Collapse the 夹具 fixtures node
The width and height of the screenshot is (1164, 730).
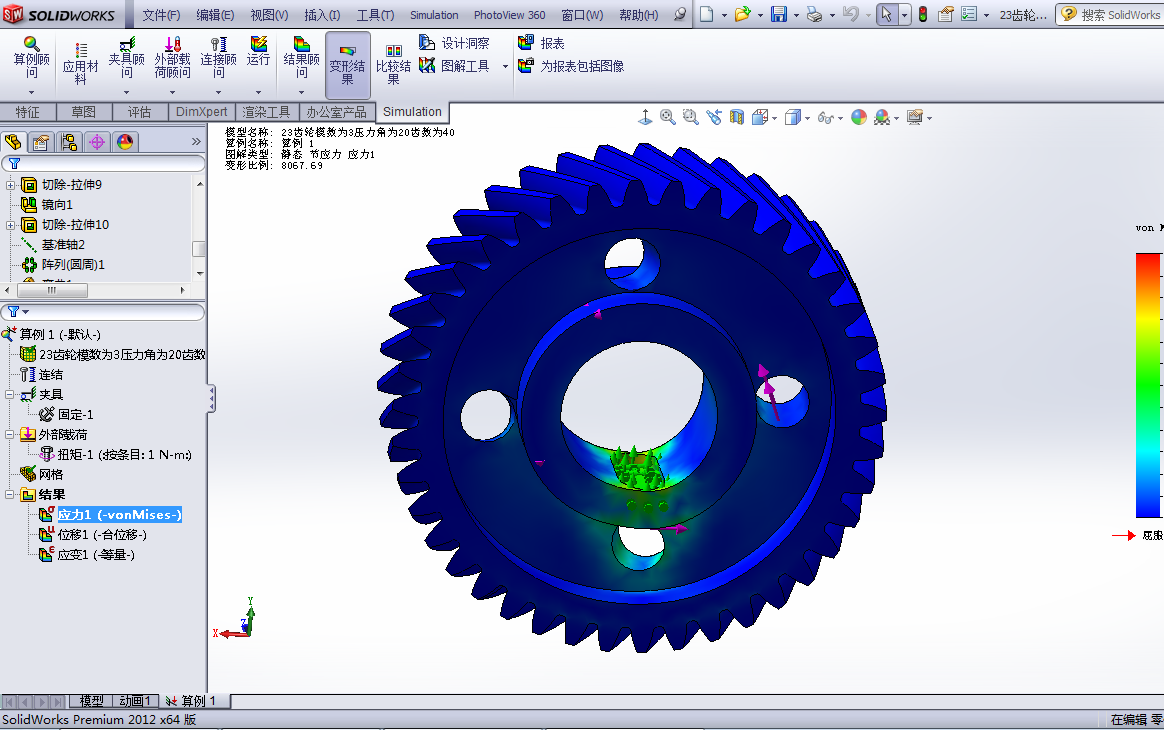click(10, 394)
